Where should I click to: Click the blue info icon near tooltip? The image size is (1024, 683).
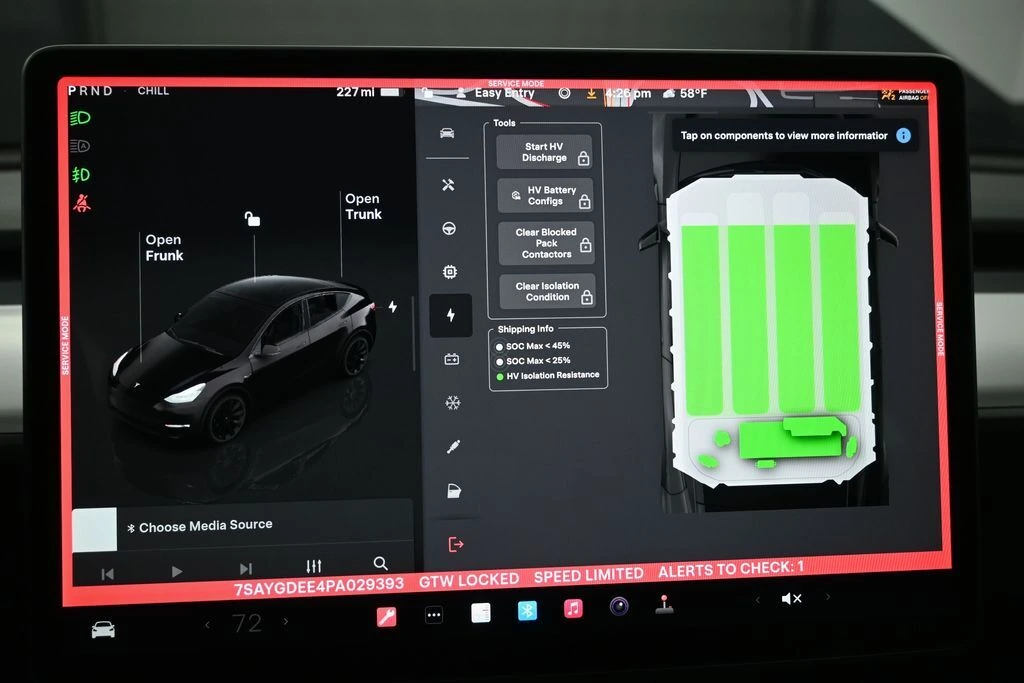pos(903,135)
